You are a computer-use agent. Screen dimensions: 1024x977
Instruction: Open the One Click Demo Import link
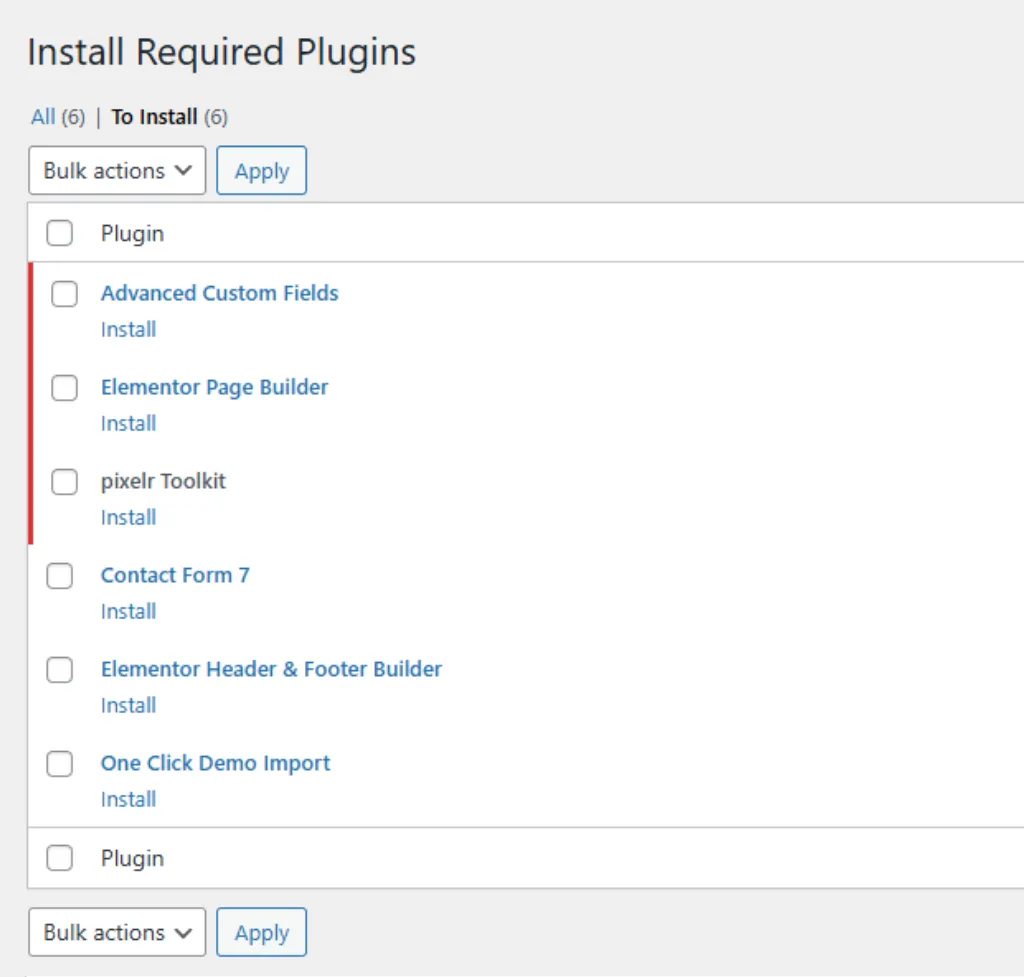click(215, 763)
